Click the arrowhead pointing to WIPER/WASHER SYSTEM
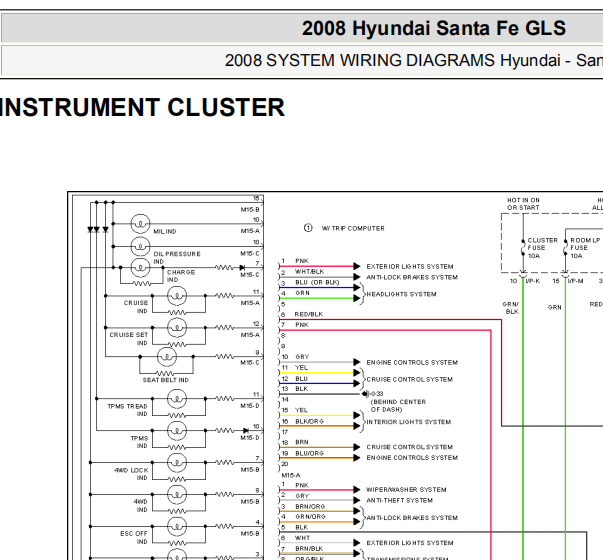Viewport: 603px width, 560px height. click(x=357, y=490)
